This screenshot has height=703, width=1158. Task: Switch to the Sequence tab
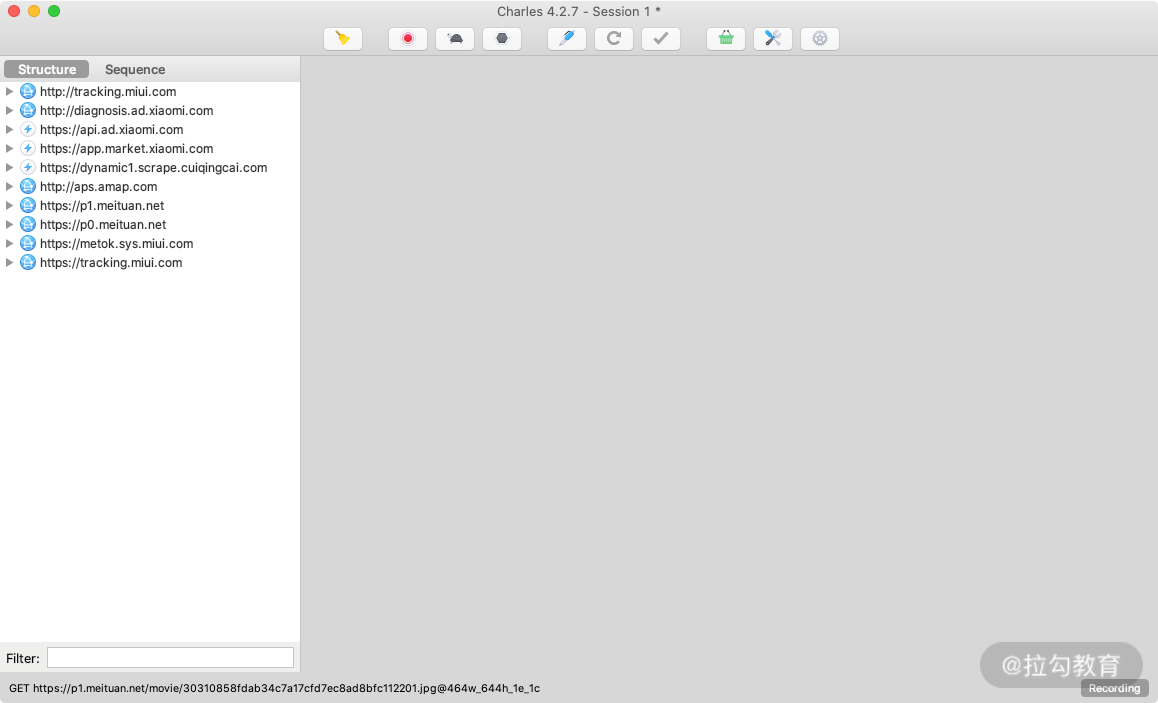pos(135,69)
